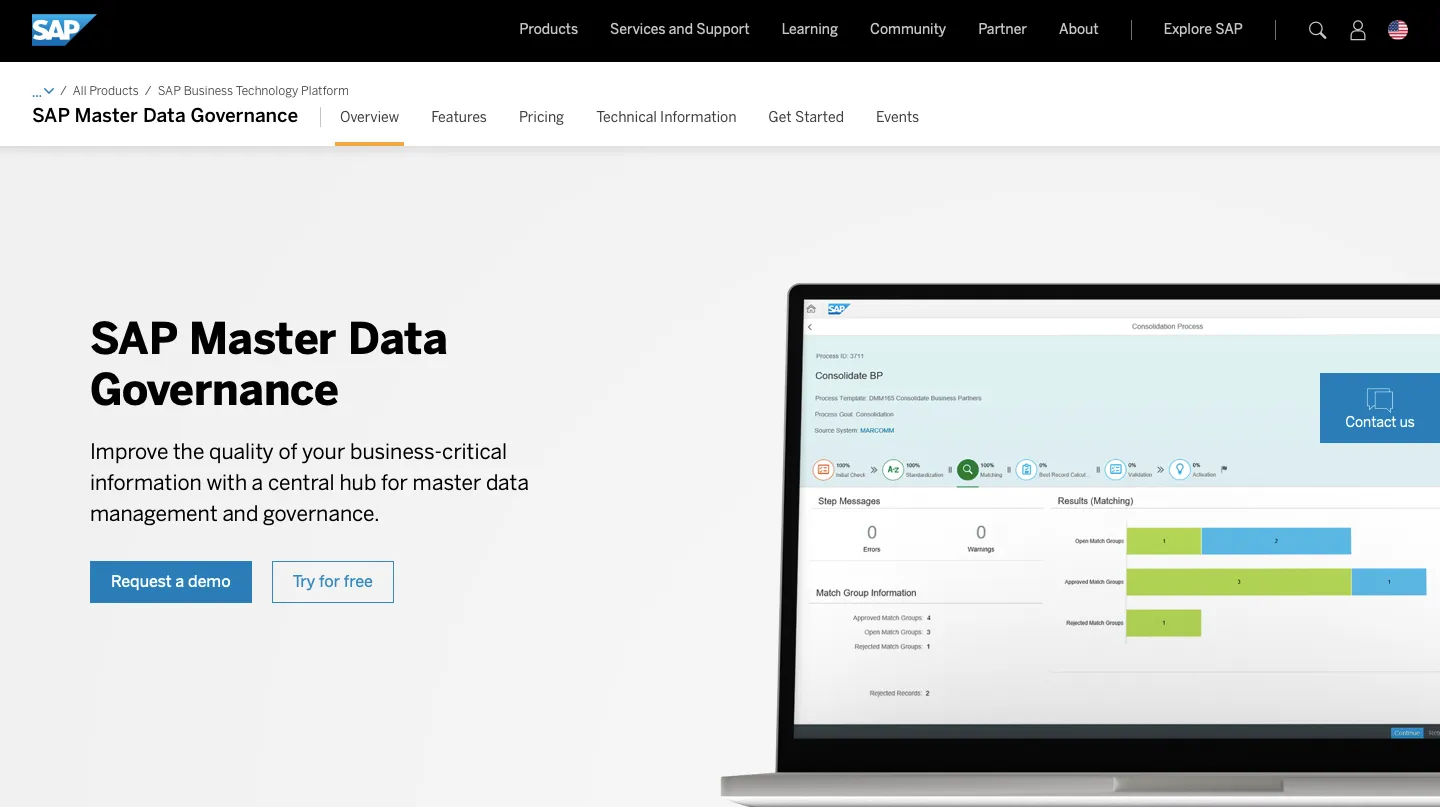This screenshot has width=1440, height=807.
Task: Open the Explore SAP menu
Action: pos(1203,29)
